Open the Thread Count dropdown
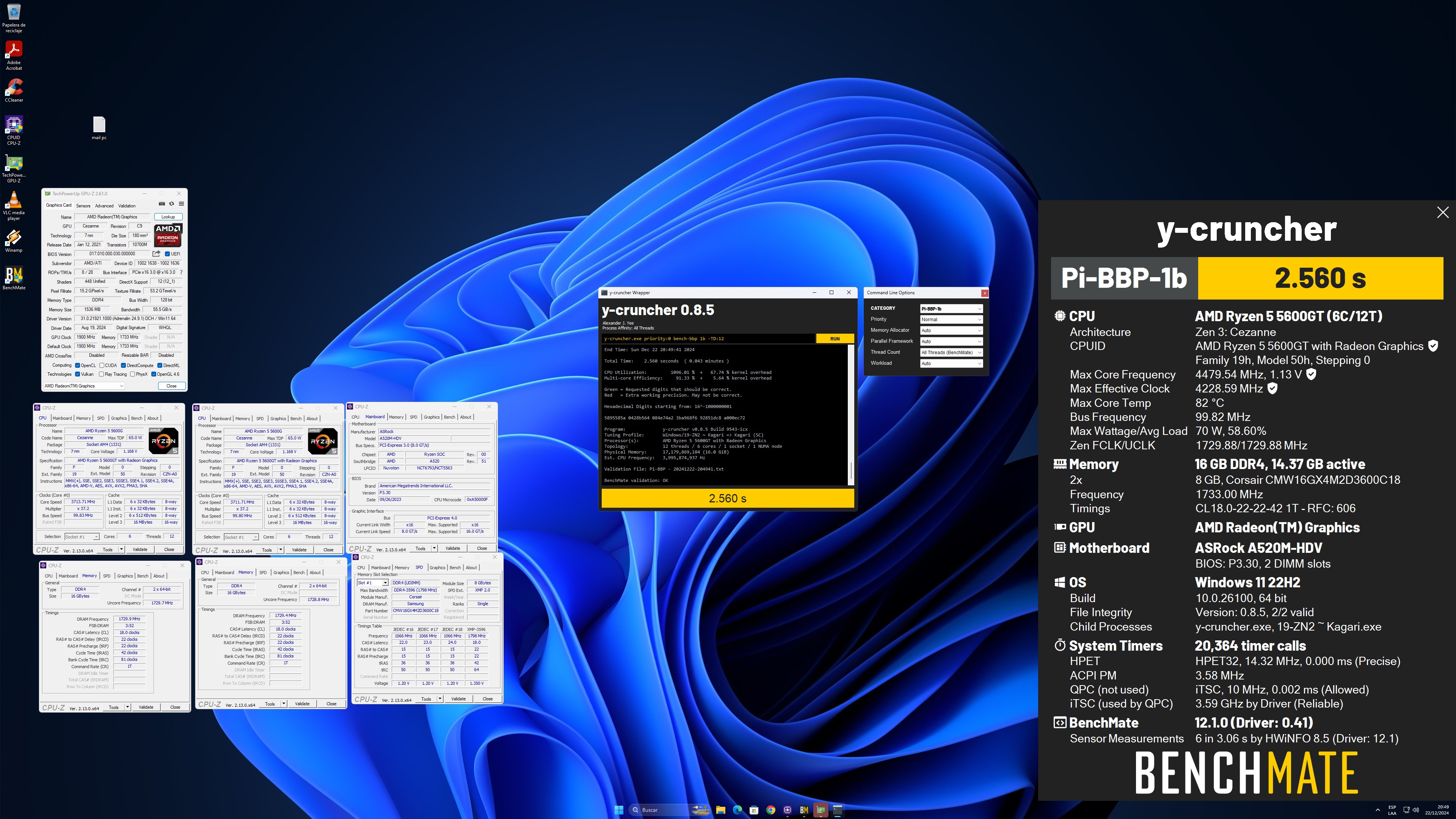The height and width of the screenshot is (819, 1456). [951, 353]
